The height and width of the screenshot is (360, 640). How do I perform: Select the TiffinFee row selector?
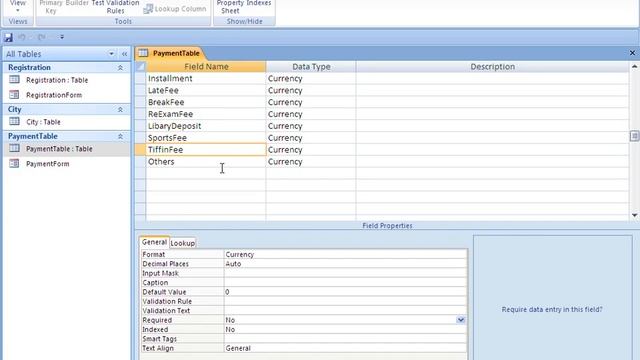point(140,150)
